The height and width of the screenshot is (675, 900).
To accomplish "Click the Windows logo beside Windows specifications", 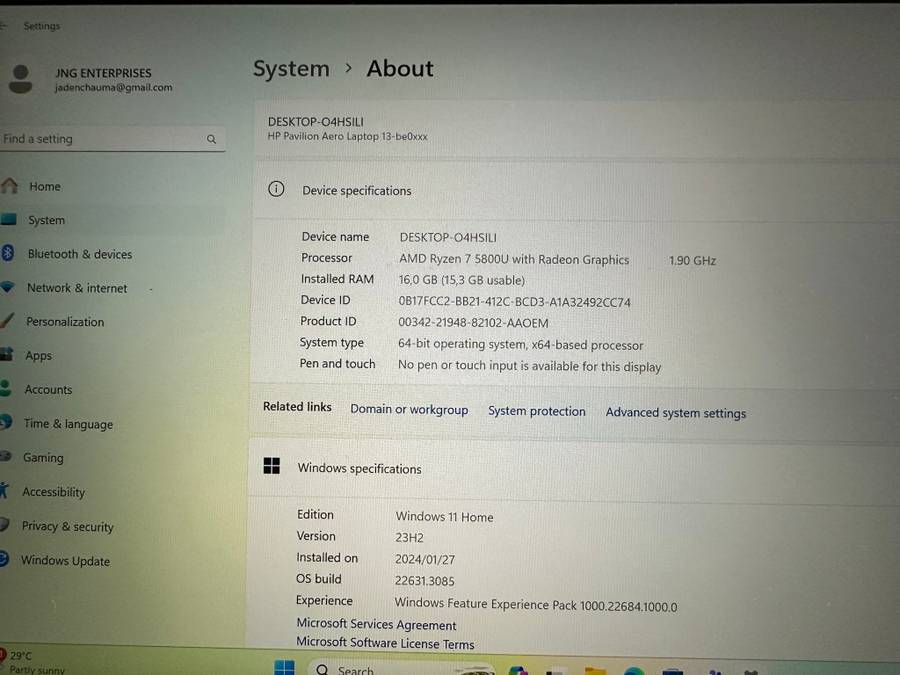I will coord(272,467).
